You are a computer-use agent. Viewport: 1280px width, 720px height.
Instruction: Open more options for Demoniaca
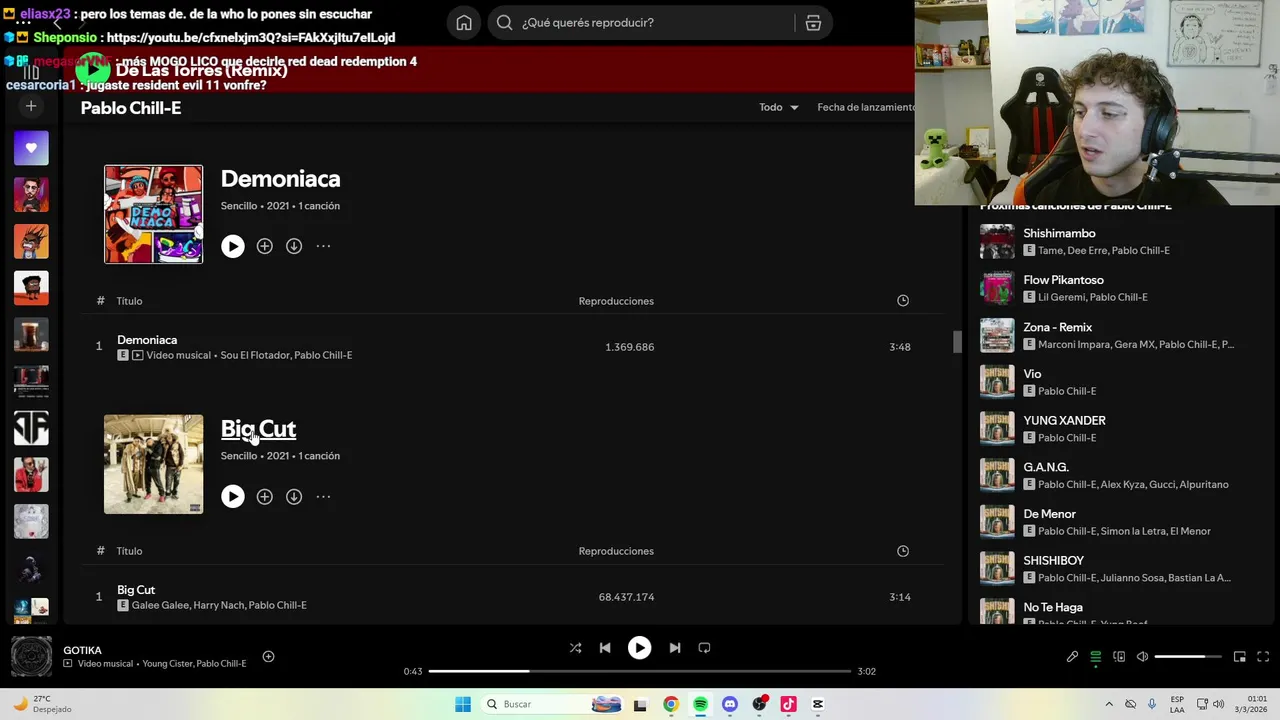click(323, 246)
